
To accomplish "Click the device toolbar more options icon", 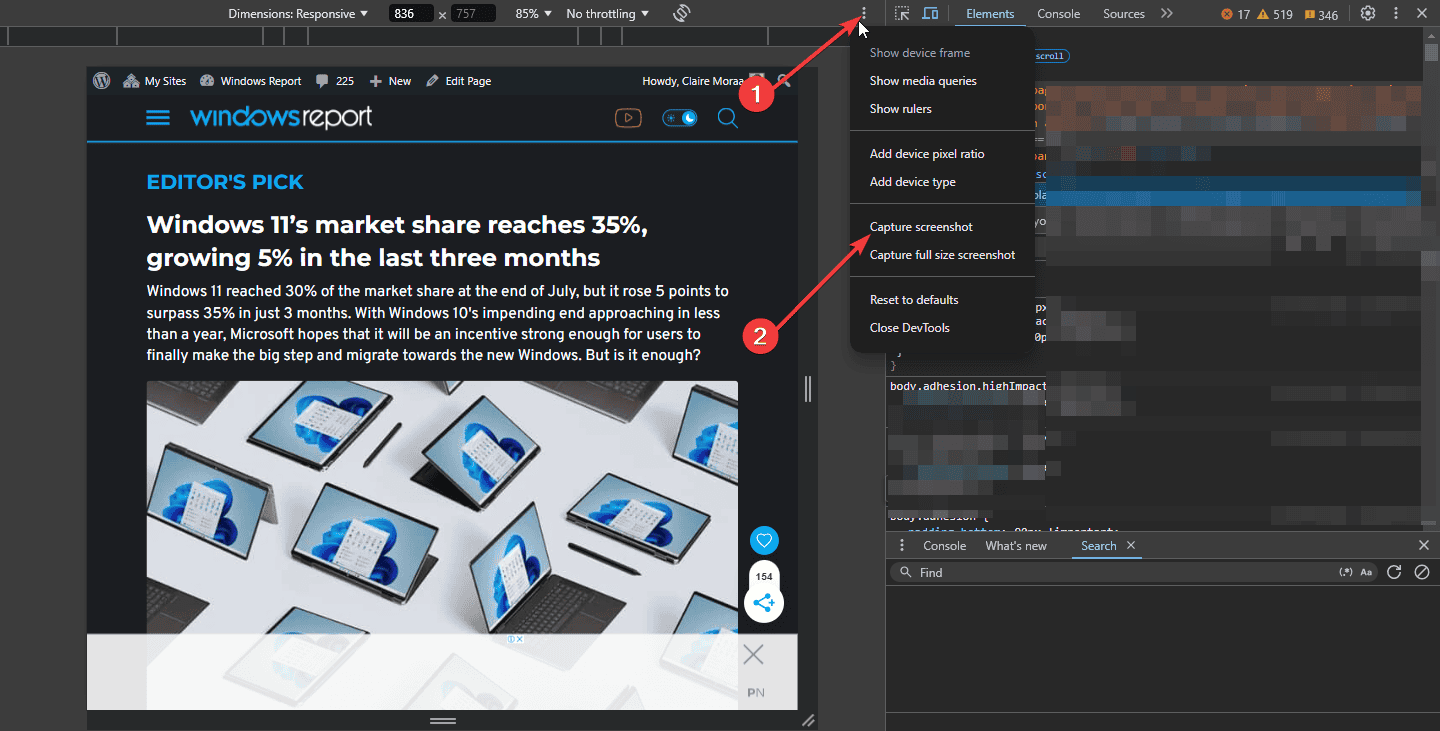I will (x=864, y=13).
